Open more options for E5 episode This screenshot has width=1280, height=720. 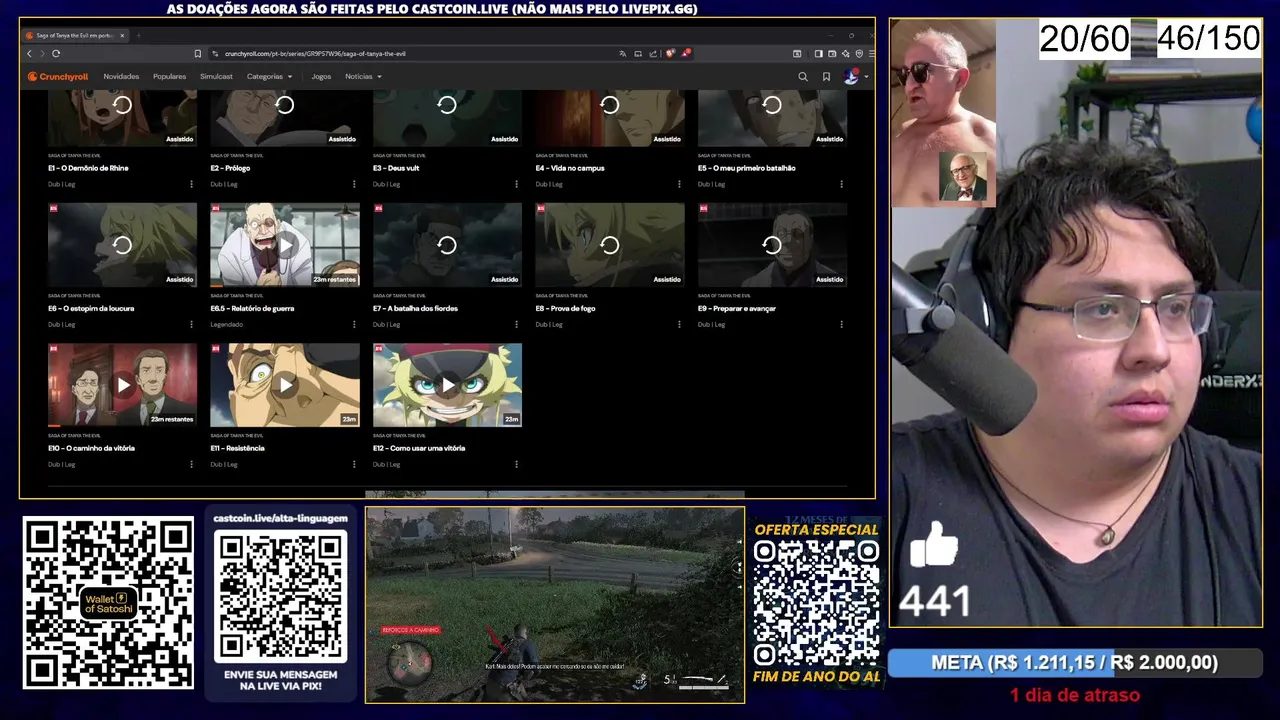[841, 184]
